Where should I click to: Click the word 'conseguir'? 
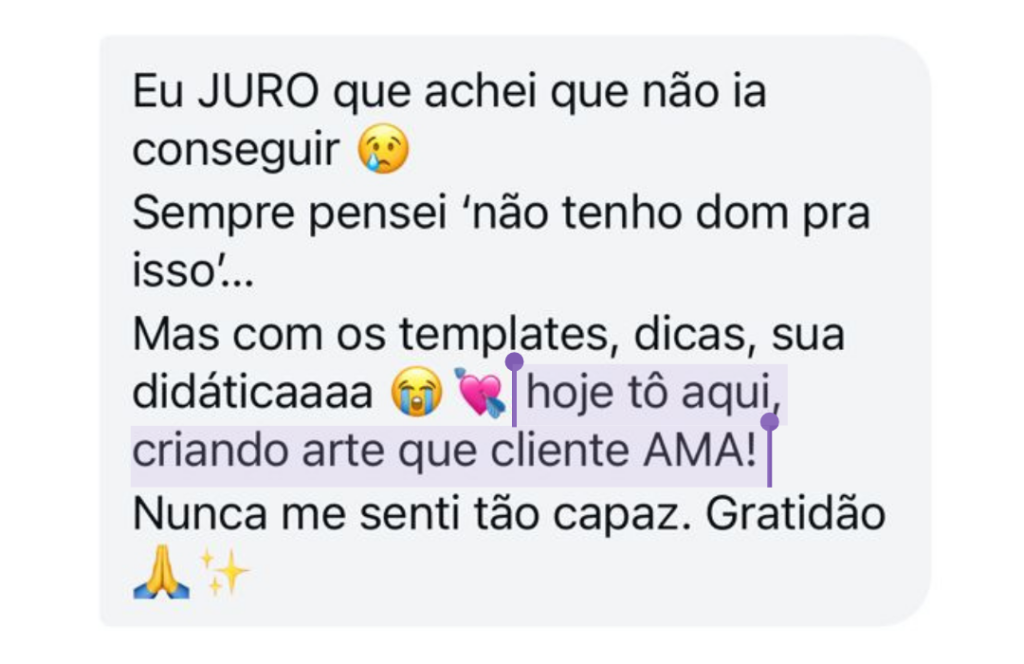point(236,151)
